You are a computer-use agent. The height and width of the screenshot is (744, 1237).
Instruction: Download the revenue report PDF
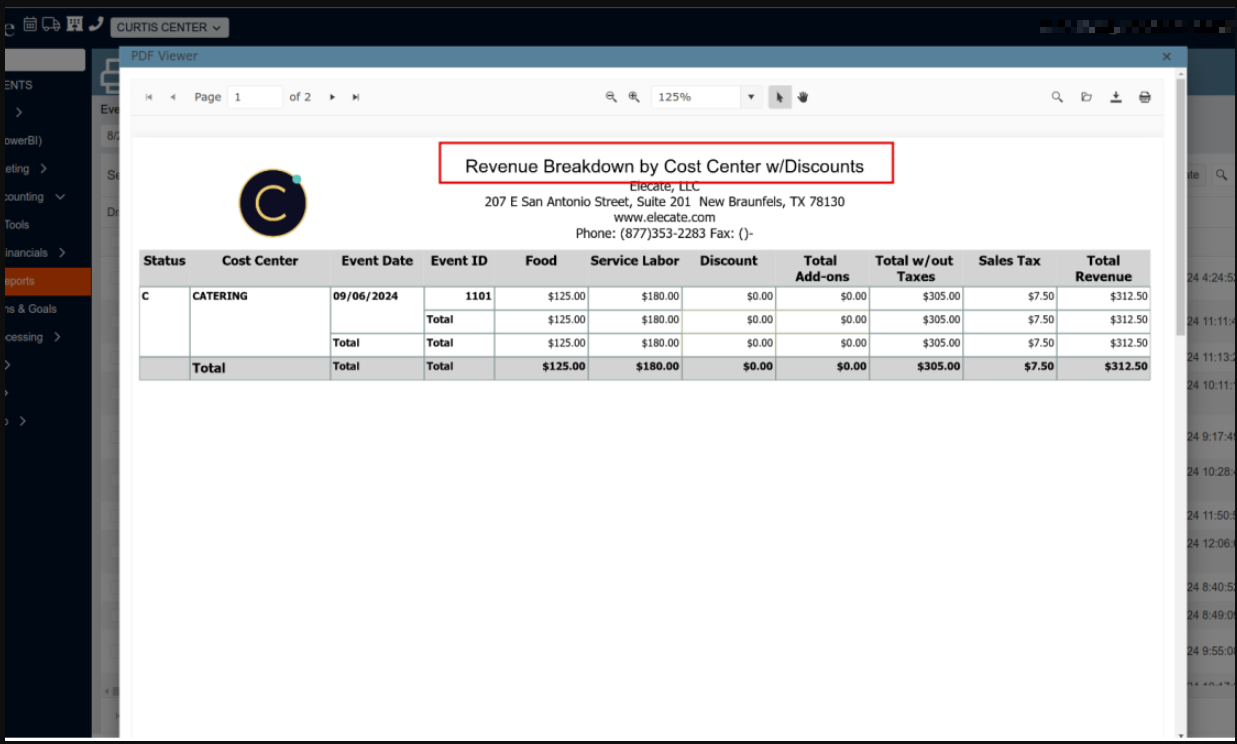tap(1116, 97)
